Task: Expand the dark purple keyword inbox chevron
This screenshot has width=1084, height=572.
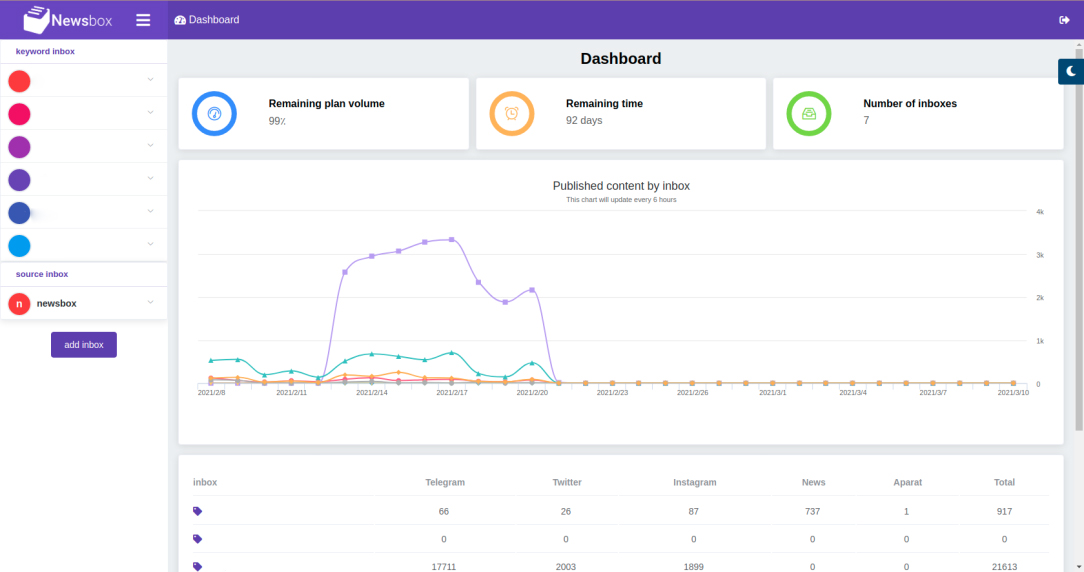Action: [150, 178]
